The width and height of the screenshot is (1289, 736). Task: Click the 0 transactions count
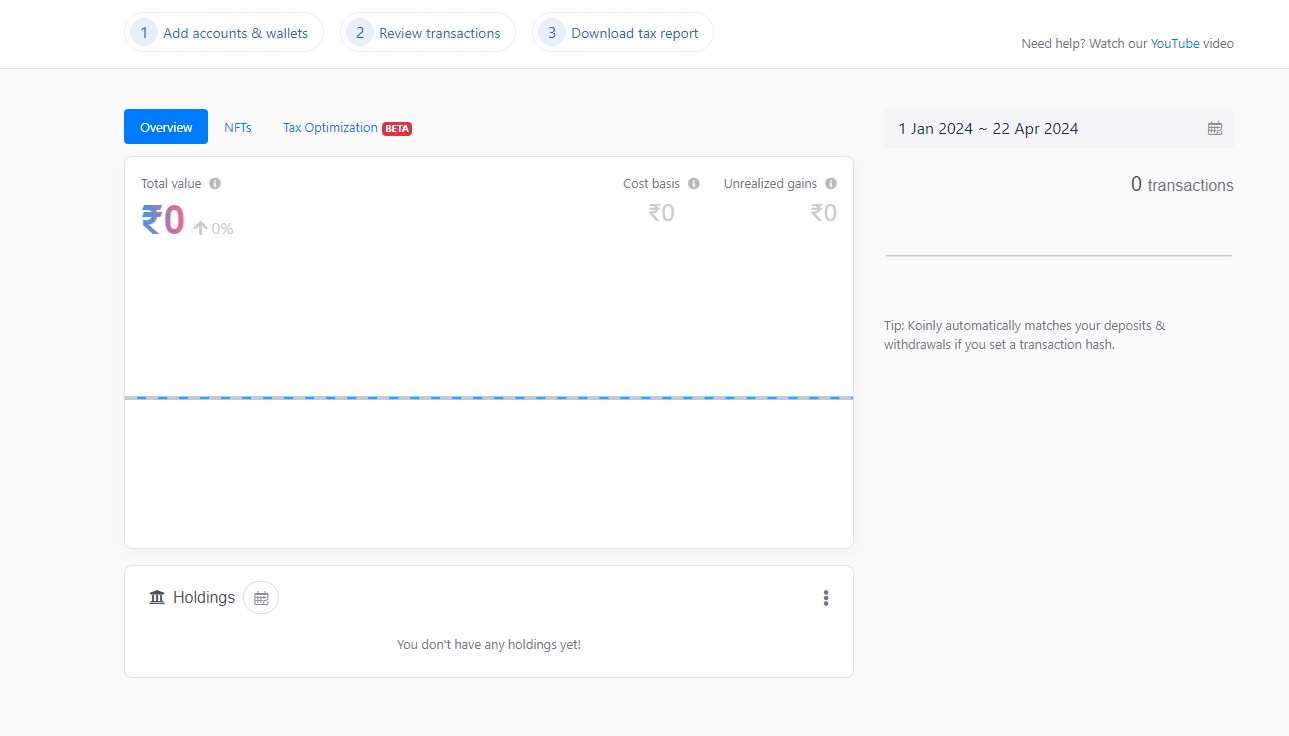point(1182,185)
